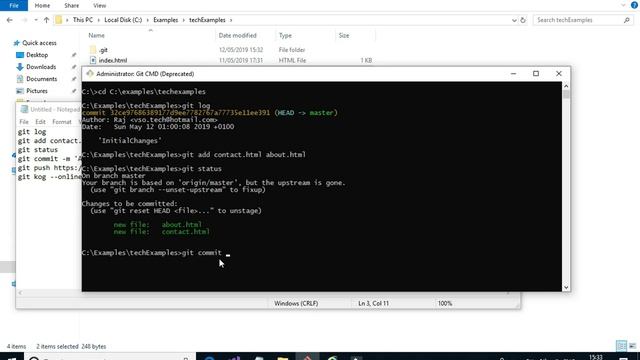
Task: Click Ln 3, Col 11 in Notepad status bar
Action: [373, 303]
